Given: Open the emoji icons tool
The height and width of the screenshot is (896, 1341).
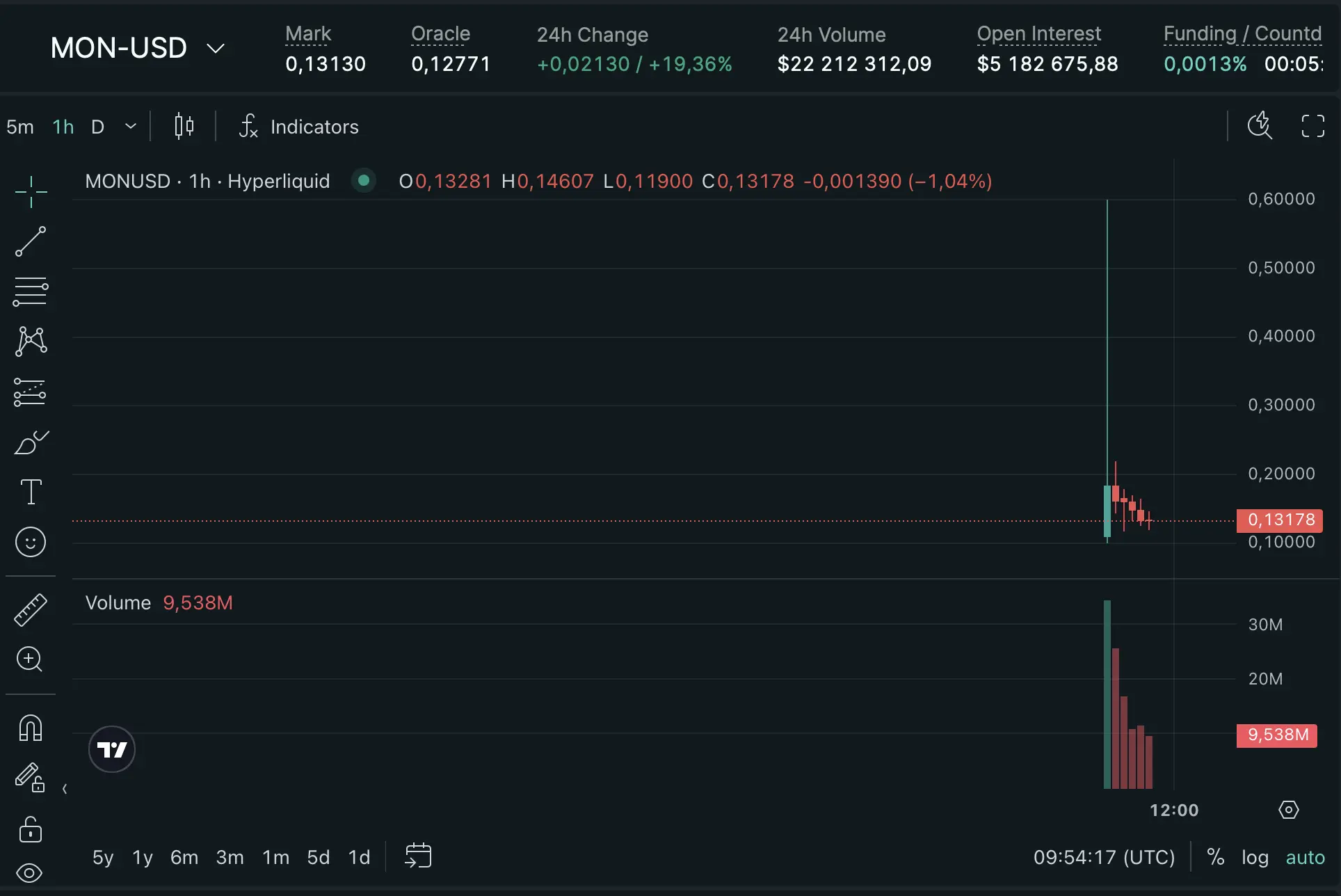Looking at the screenshot, I should tap(31, 542).
